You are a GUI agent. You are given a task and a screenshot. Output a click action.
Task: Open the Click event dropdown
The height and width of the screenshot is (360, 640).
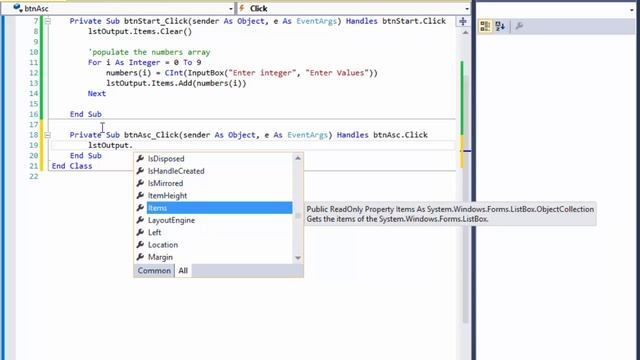[x=467, y=9]
